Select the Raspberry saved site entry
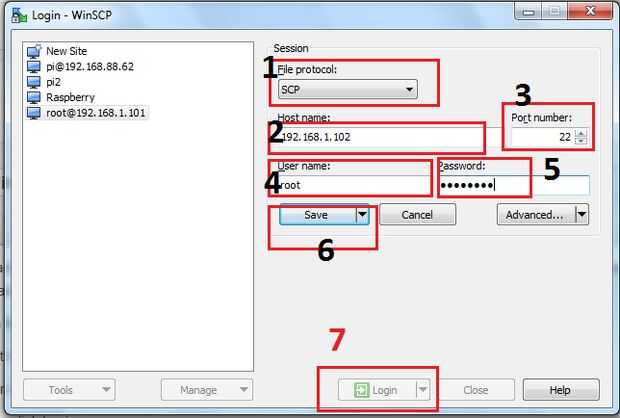 coord(70,97)
